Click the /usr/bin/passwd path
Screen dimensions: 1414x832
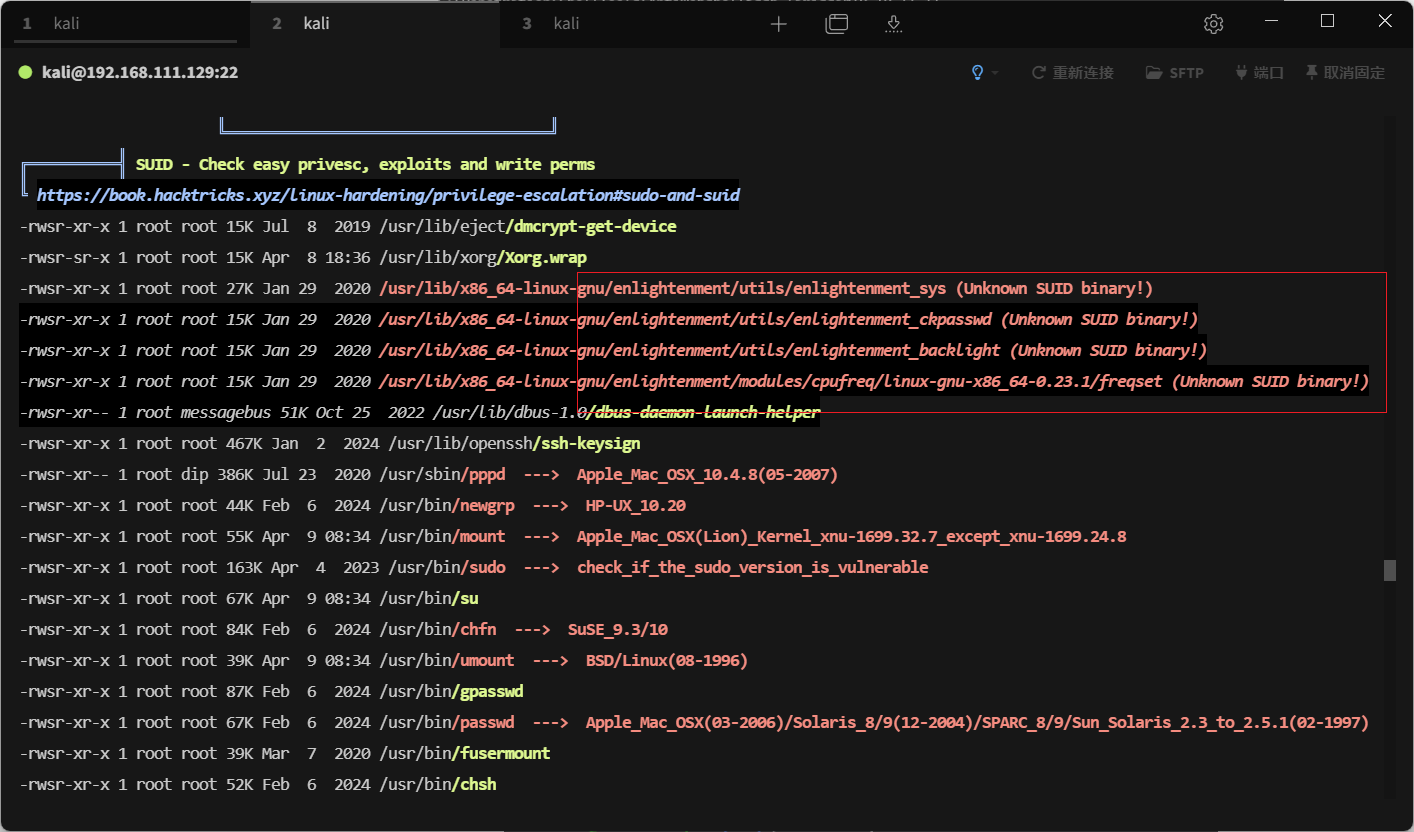click(447, 723)
